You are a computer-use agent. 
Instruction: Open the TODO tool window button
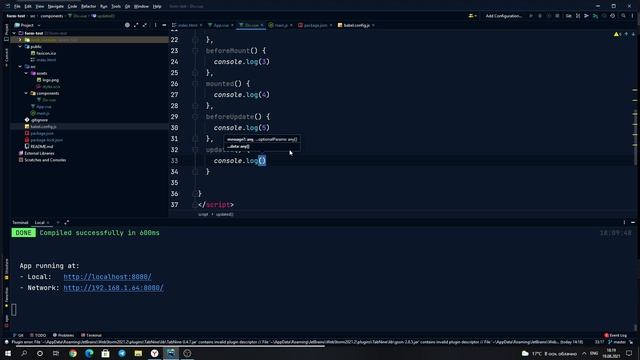click(x=38, y=336)
